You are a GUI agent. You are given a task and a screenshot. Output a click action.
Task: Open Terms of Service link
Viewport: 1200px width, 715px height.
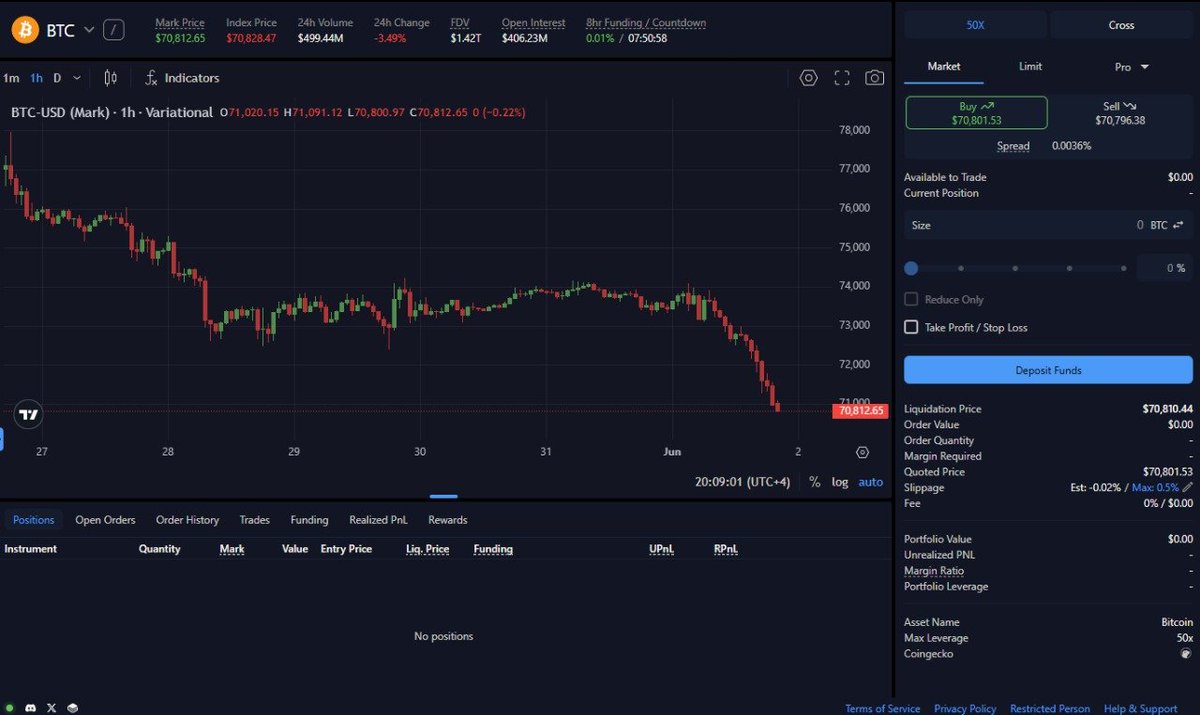(883, 708)
